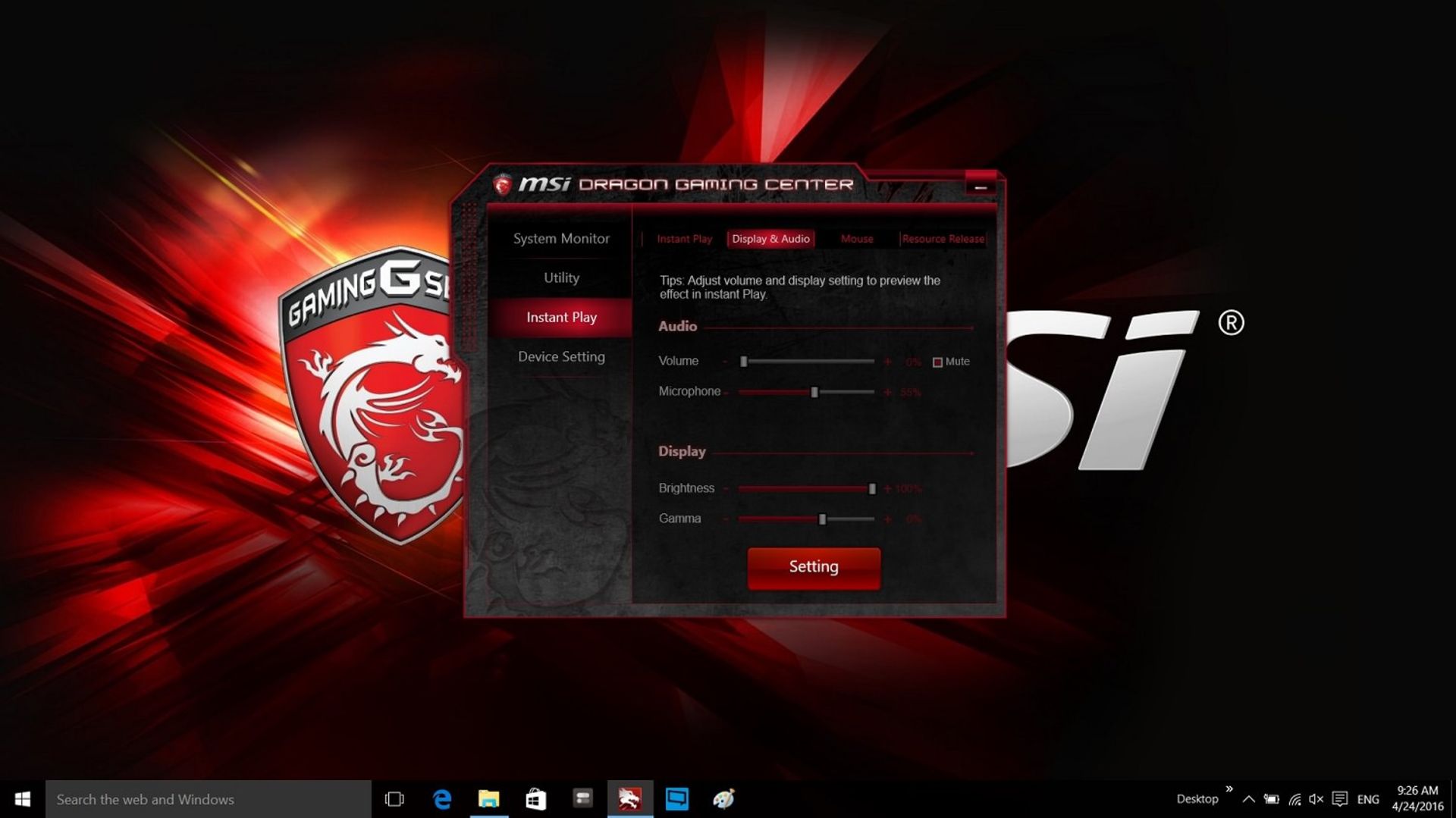Click the Brightness 100% value text
Viewport: 1456px width, 818px height.
pos(908,489)
